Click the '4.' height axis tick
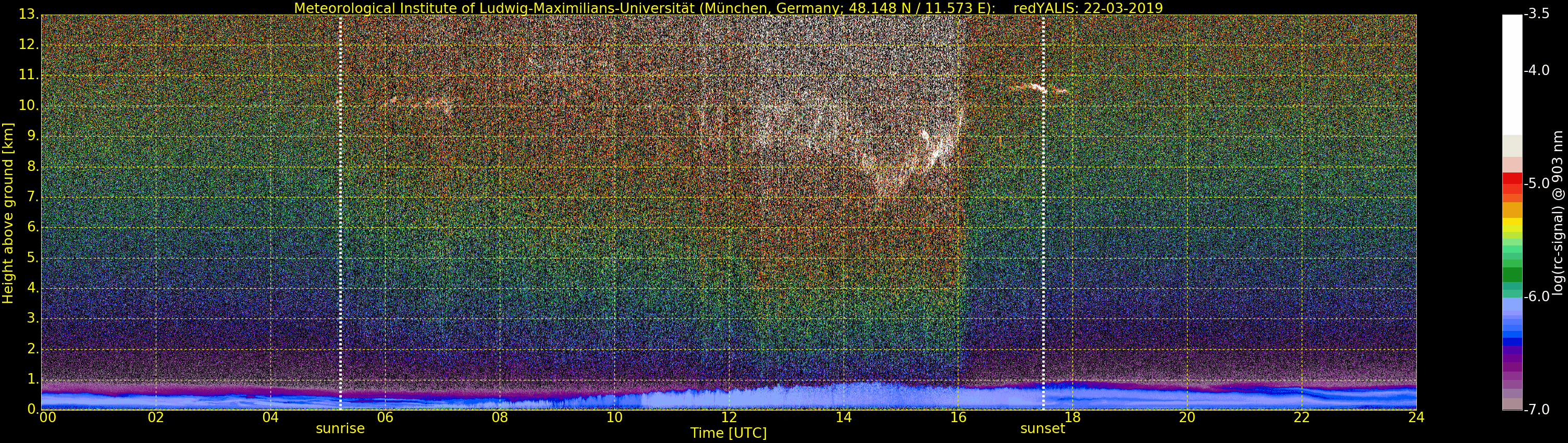 coord(33,287)
